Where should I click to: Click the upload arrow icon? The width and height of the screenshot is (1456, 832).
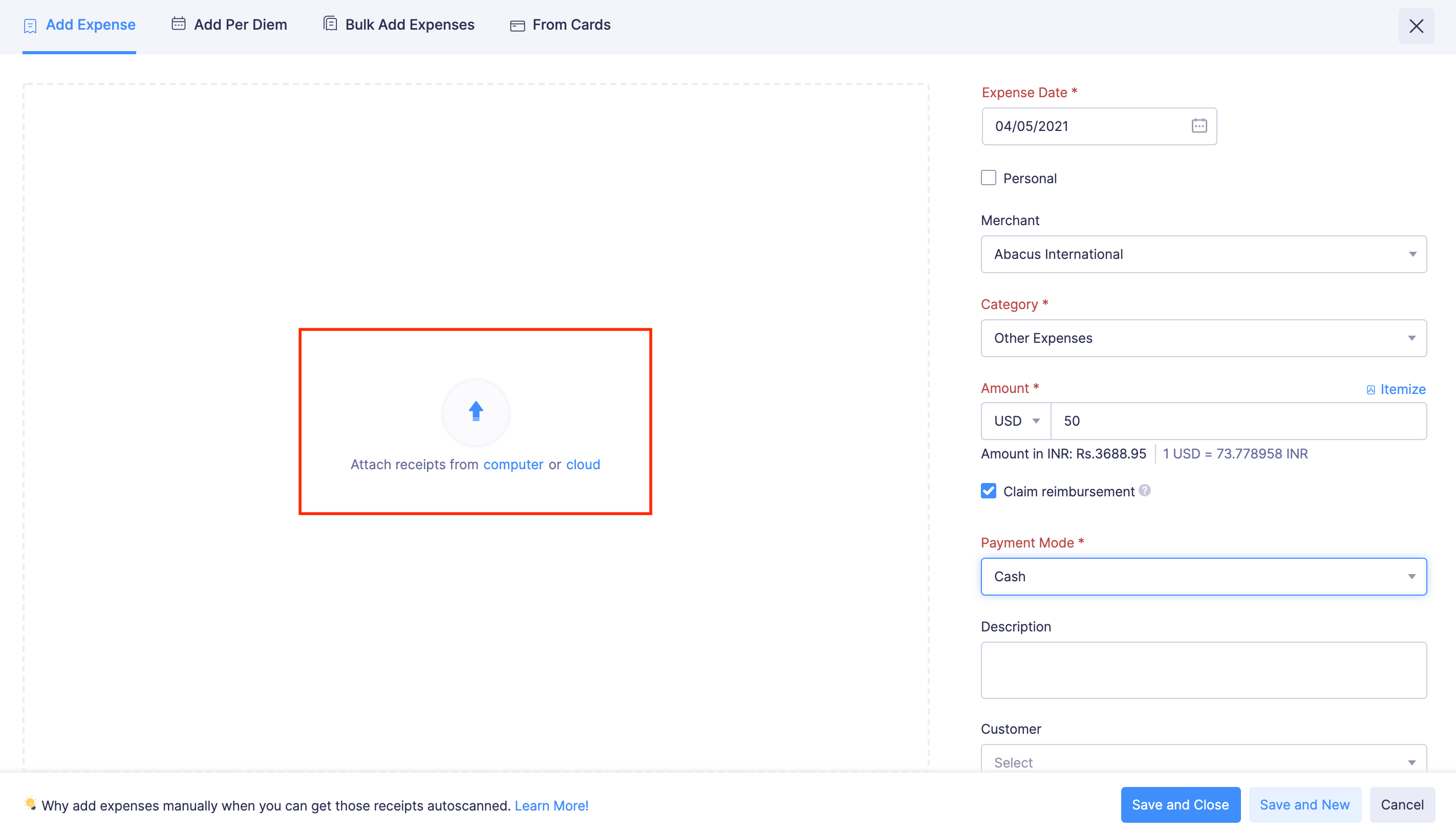point(476,411)
